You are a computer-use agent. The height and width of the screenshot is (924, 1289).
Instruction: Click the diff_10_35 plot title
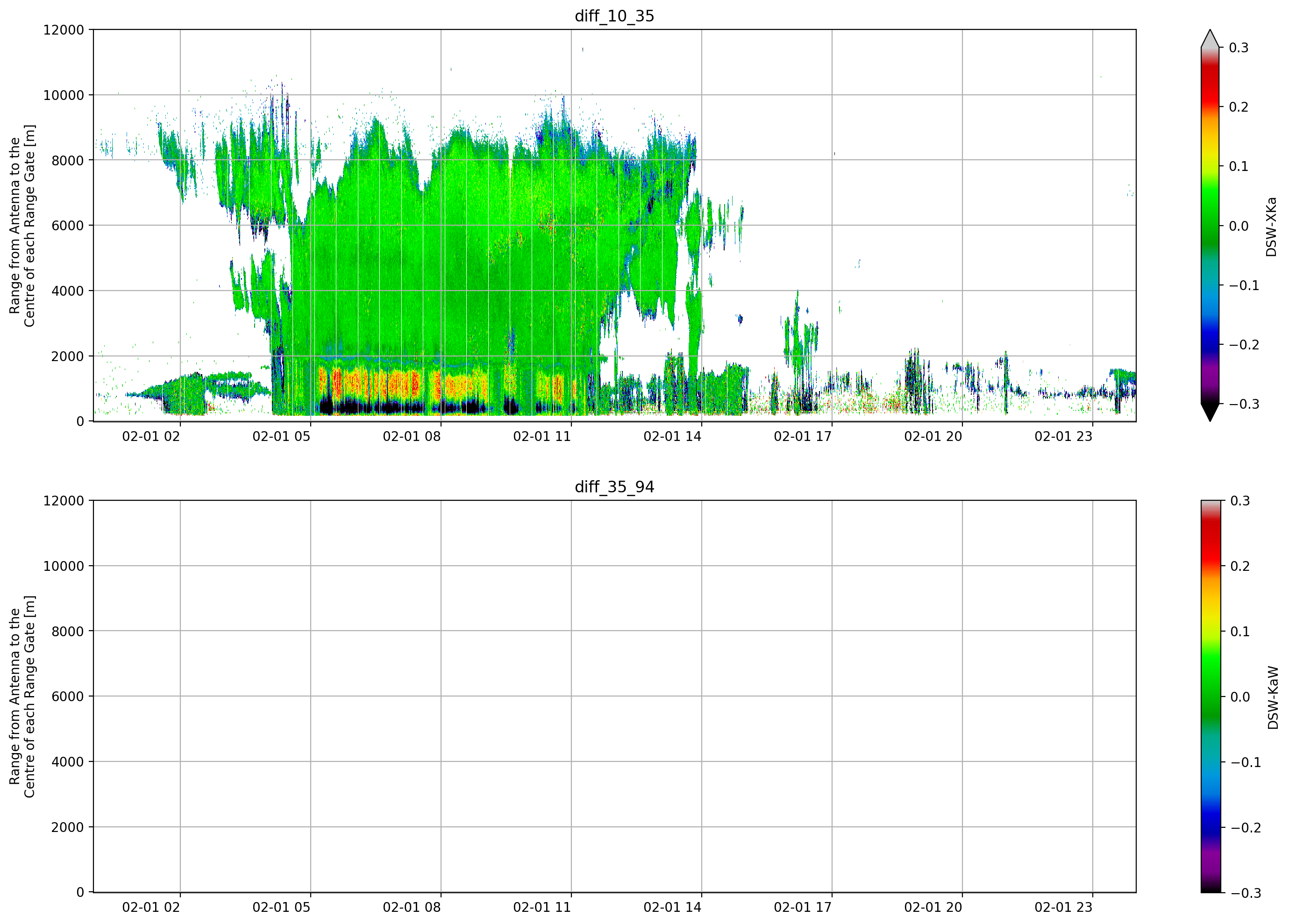614,16
